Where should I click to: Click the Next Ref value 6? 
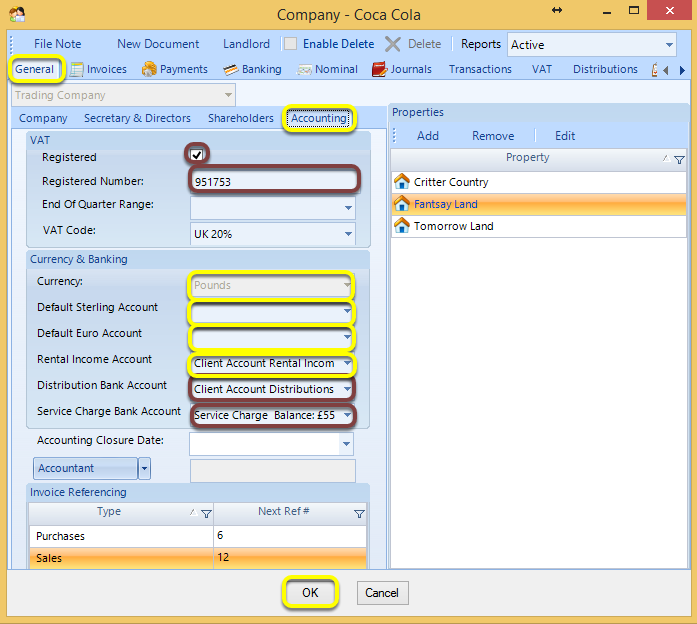220,535
